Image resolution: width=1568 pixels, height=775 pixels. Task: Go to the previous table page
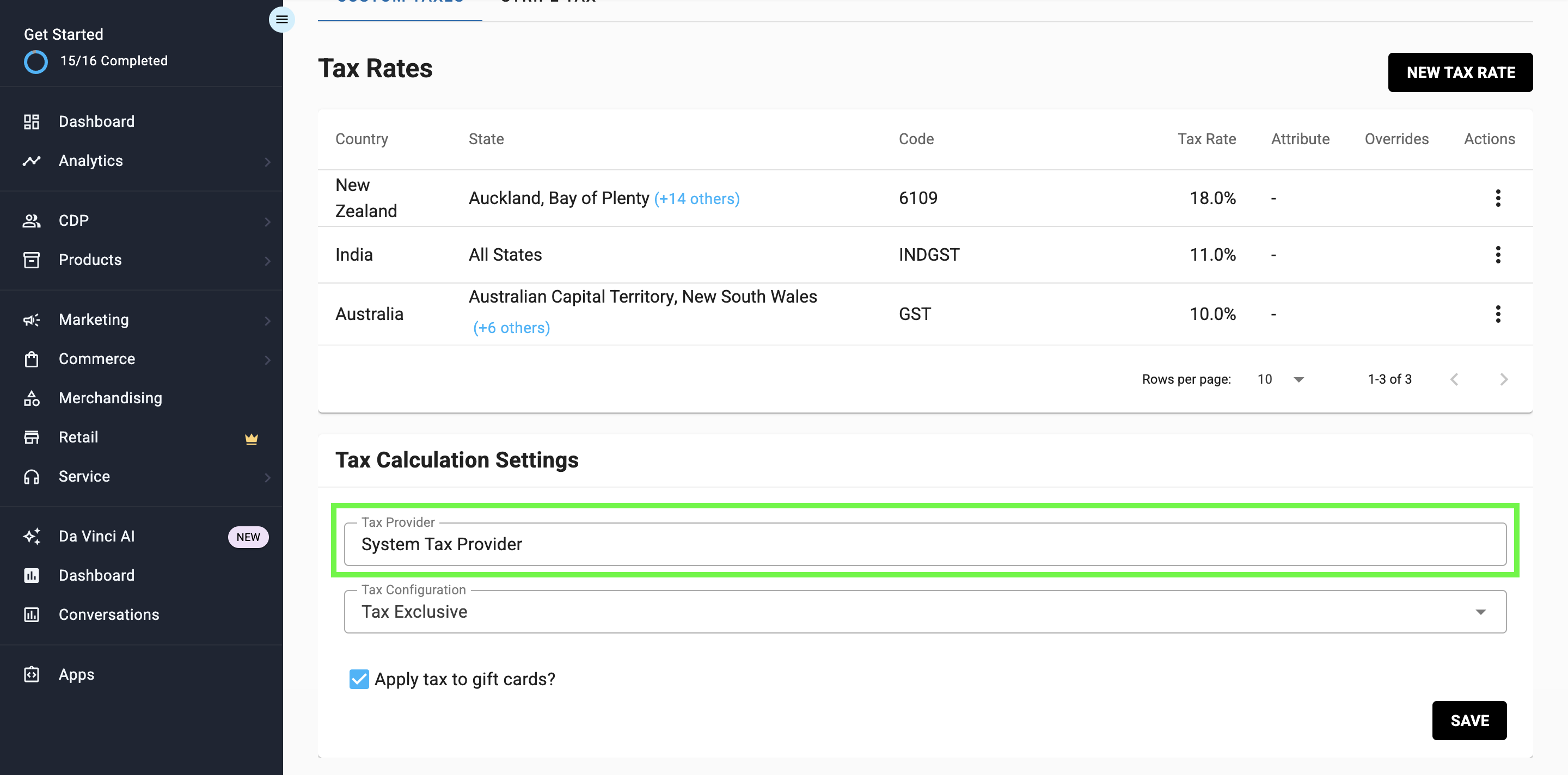click(1454, 379)
